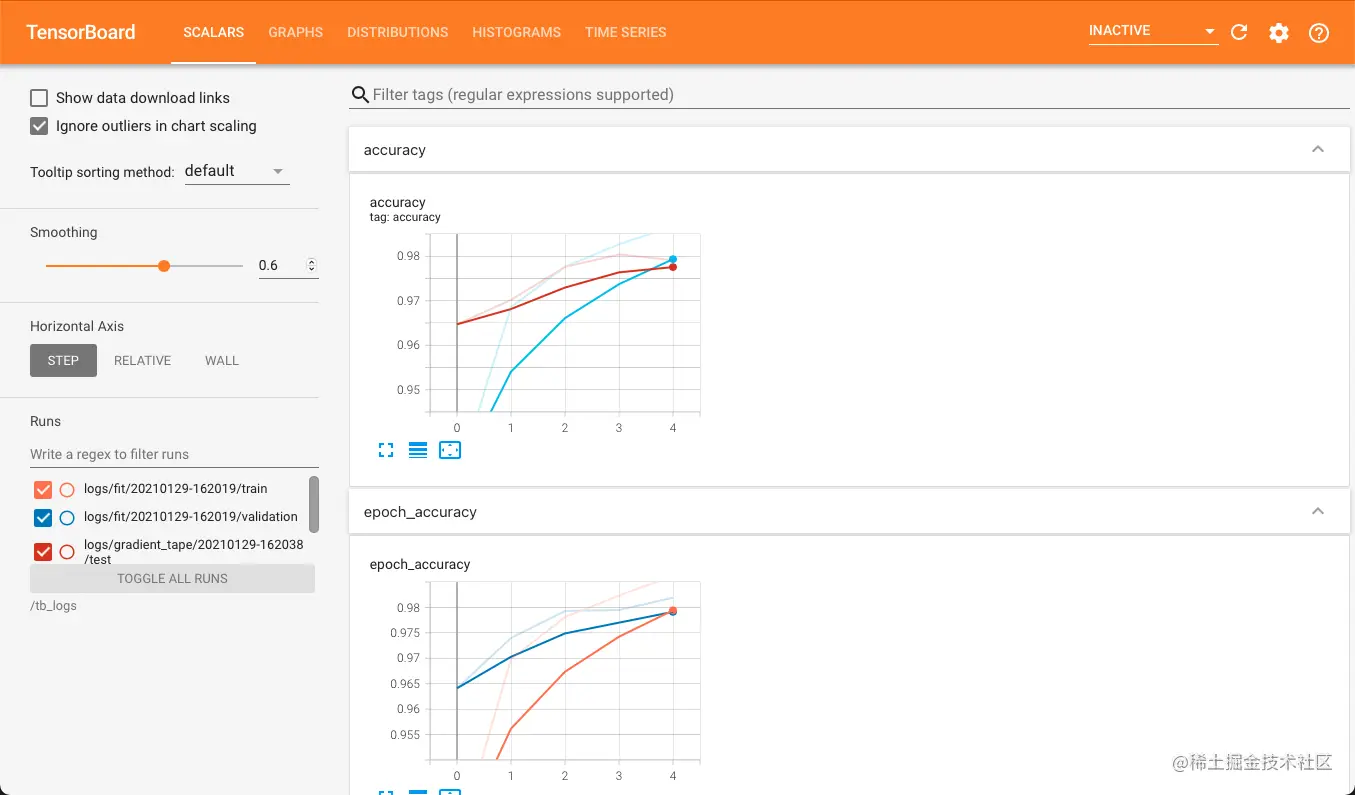The width and height of the screenshot is (1355, 795).
Task: Expand the accuracy chart to full size
Action: 386,450
